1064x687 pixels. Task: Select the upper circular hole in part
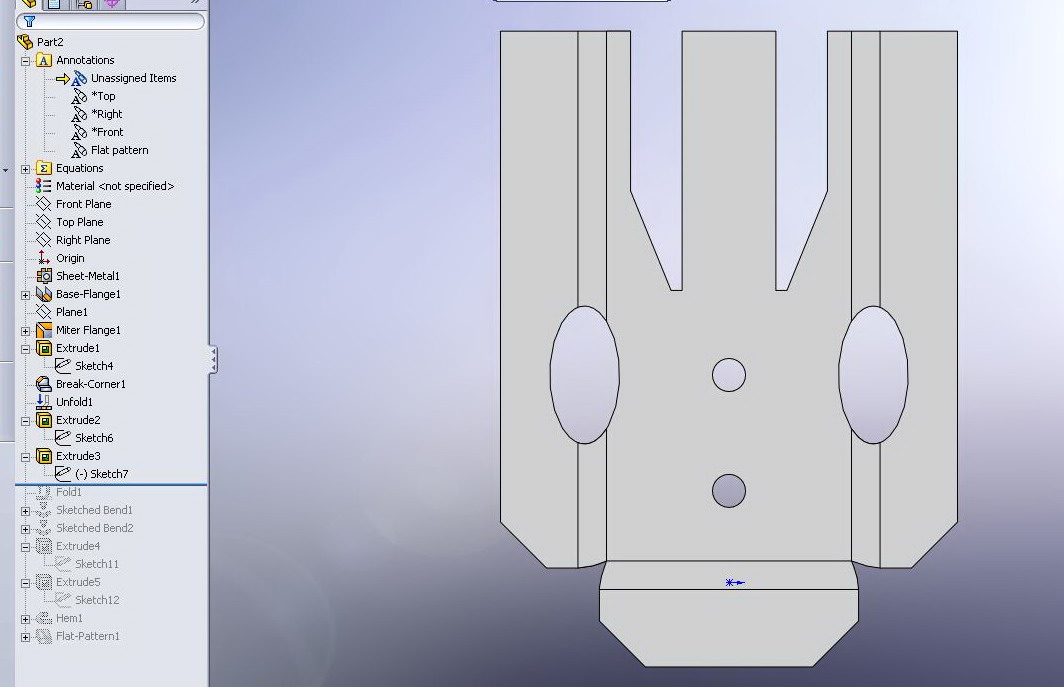(729, 375)
